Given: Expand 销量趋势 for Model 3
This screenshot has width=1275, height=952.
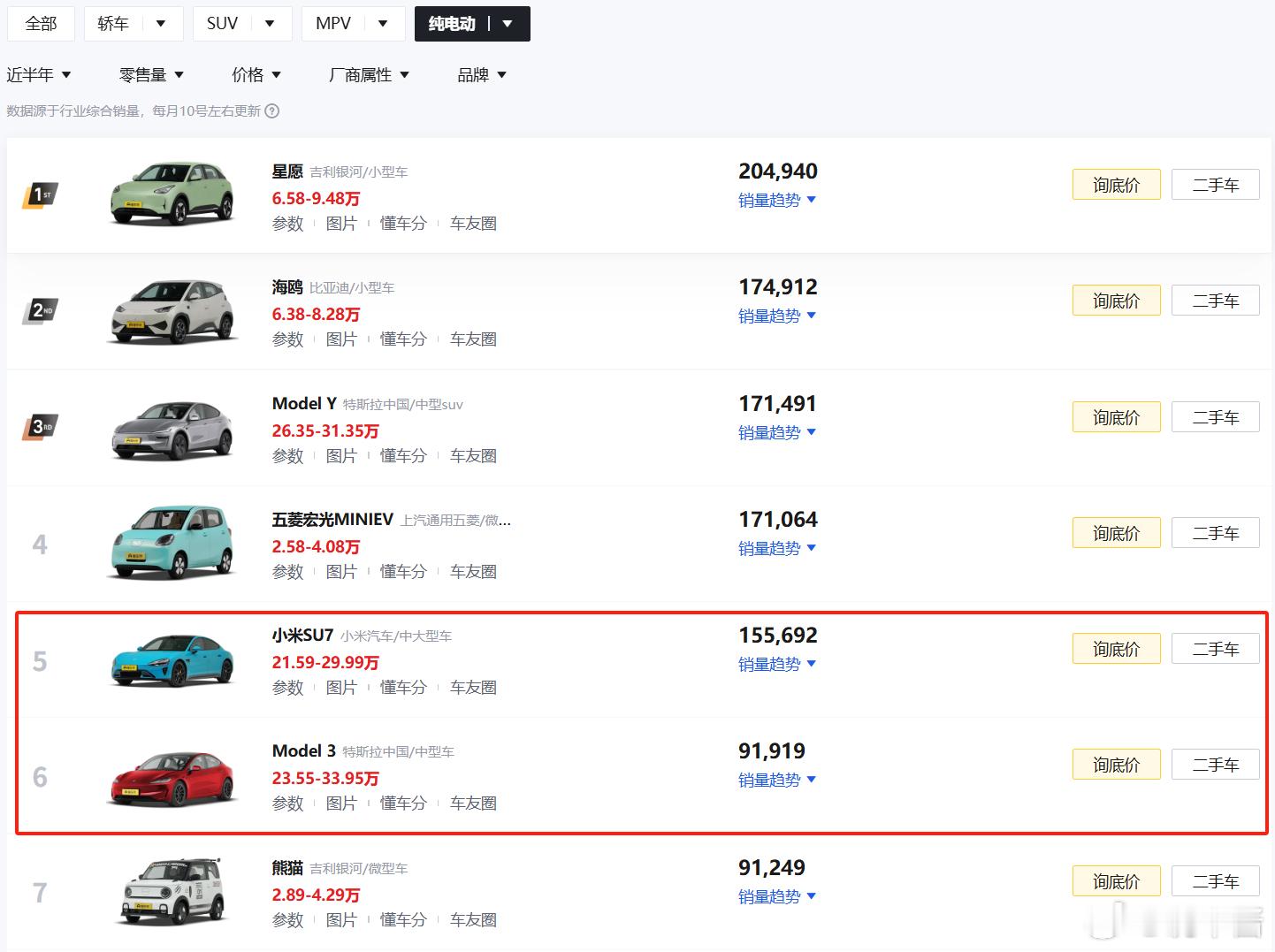Looking at the screenshot, I should 777,781.
